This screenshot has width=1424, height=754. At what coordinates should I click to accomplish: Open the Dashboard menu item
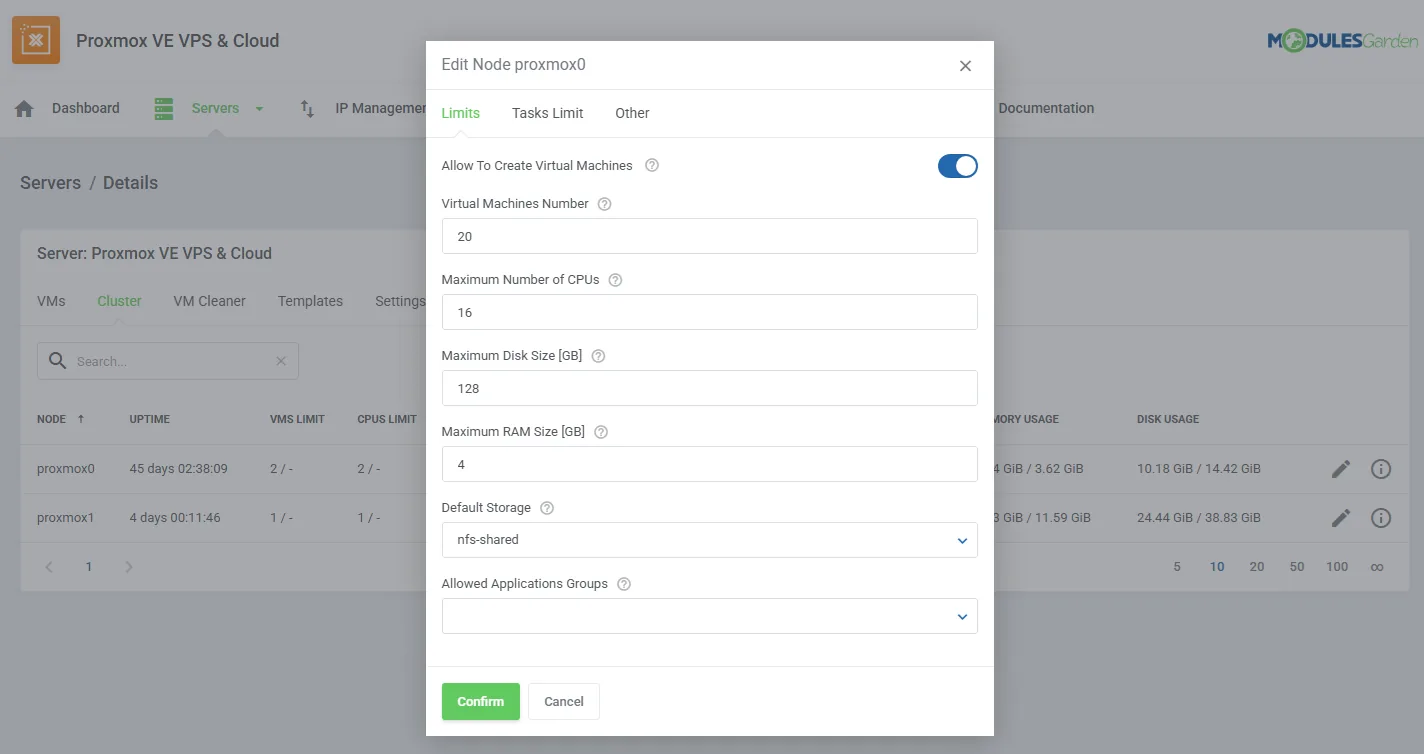click(x=86, y=108)
